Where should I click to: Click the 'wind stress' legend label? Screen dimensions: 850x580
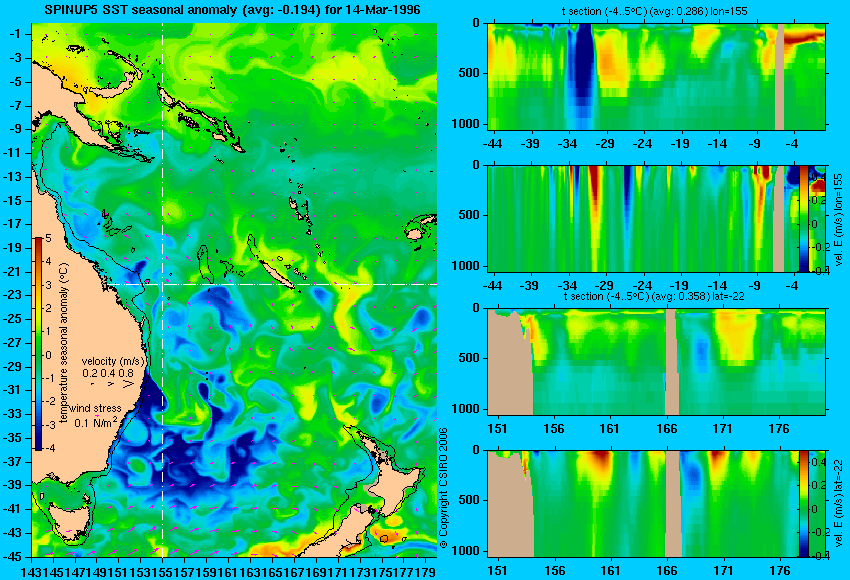96,408
